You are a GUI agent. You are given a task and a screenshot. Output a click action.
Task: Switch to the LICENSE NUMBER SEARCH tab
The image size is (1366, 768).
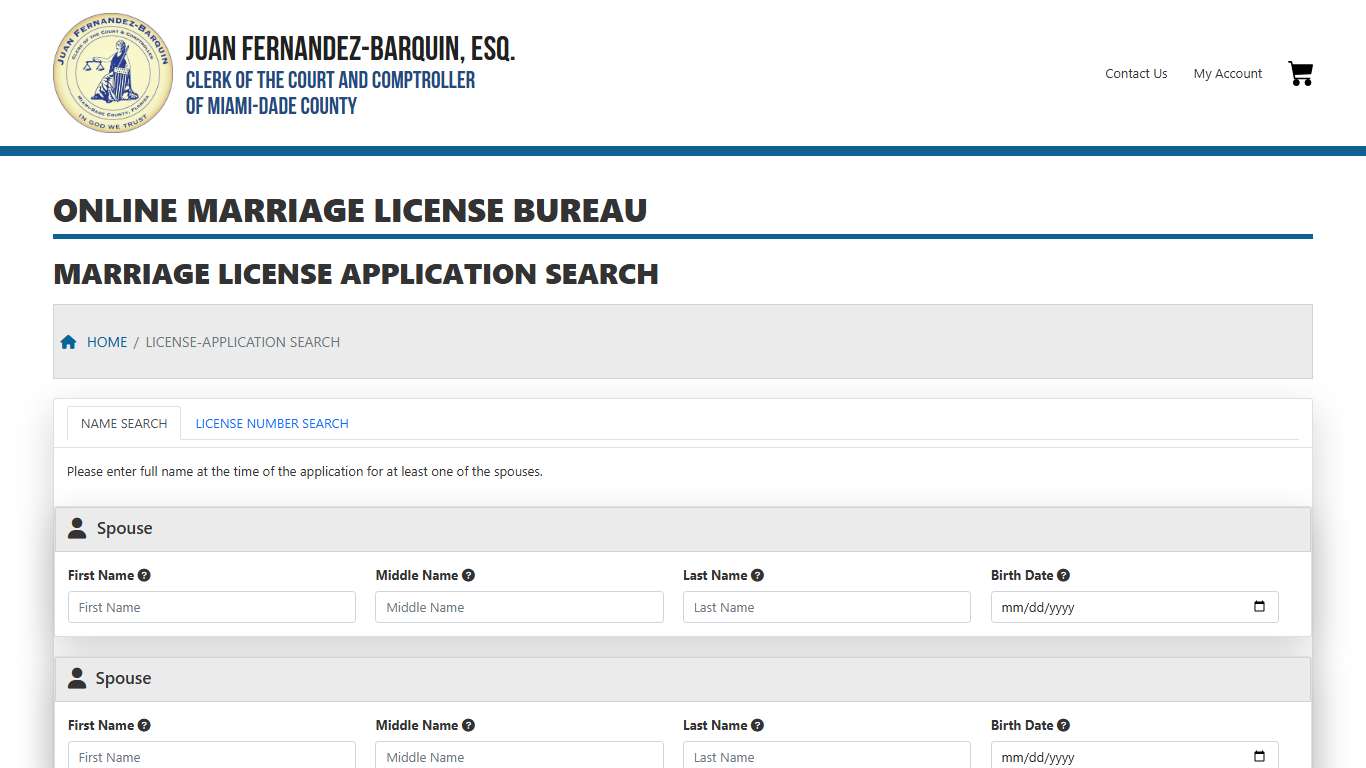point(271,423)
